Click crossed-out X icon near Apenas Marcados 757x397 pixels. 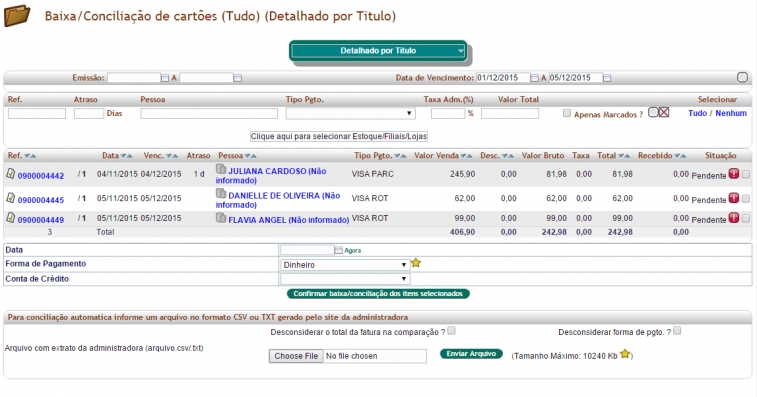point(664,113)
